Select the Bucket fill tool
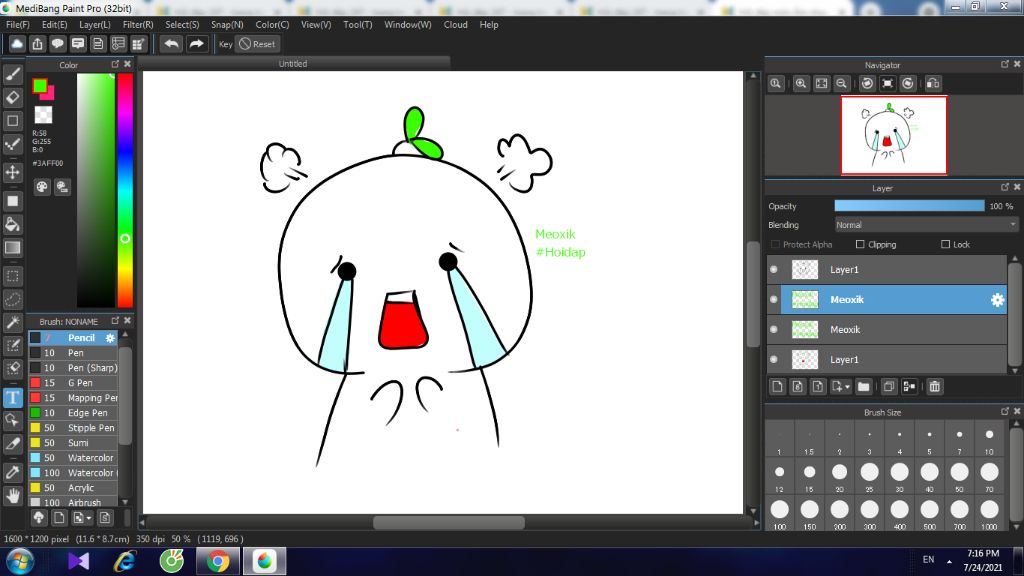The height and width of the screenshot is (576, 1024). point(13,223)
